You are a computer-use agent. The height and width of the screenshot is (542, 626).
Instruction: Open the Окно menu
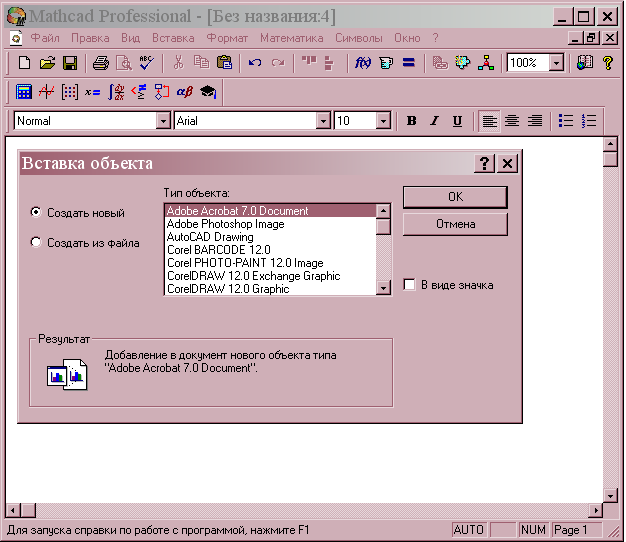point(407,38)
